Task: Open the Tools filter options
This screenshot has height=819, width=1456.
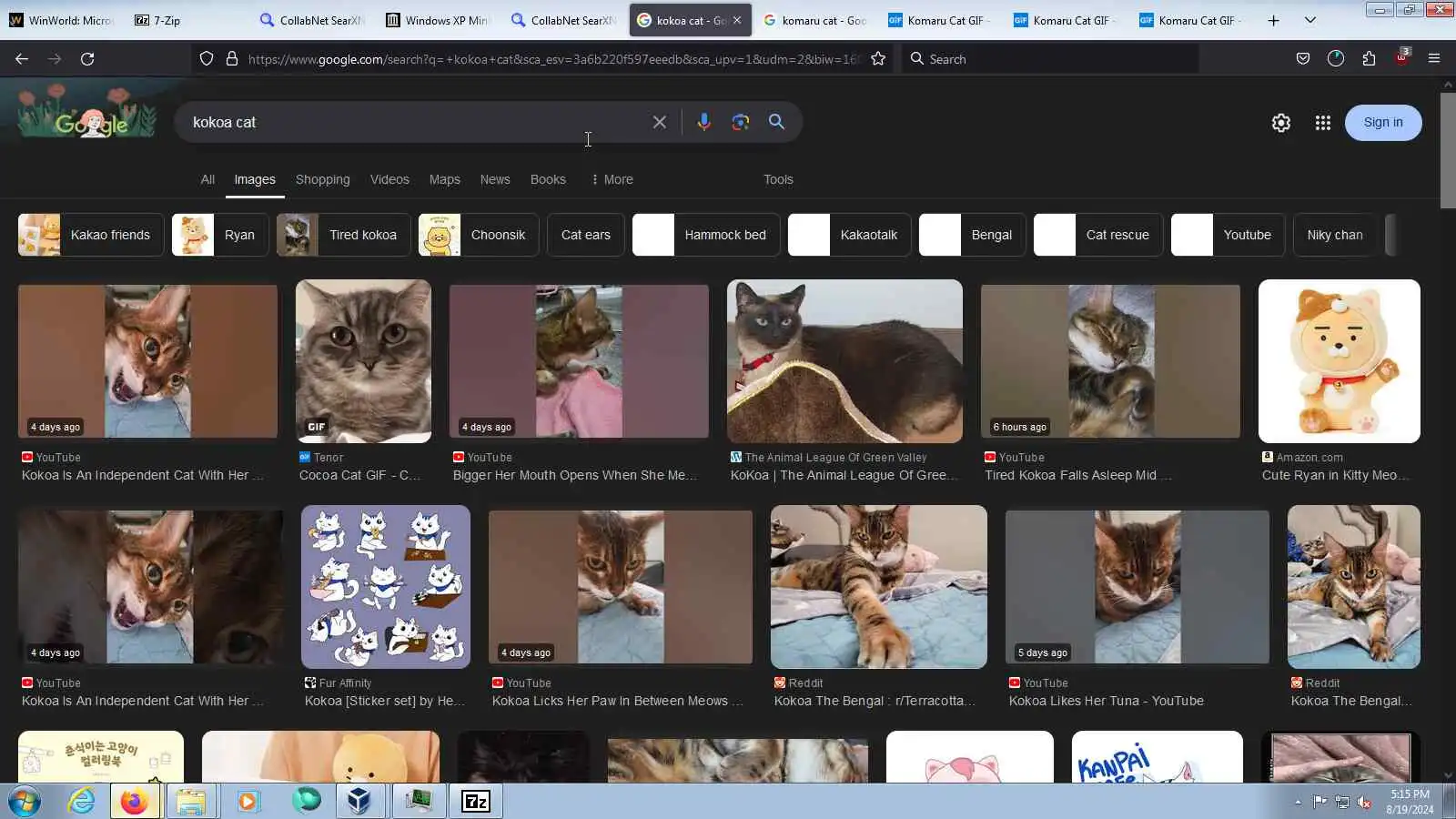Action: [x=778, y=179]
